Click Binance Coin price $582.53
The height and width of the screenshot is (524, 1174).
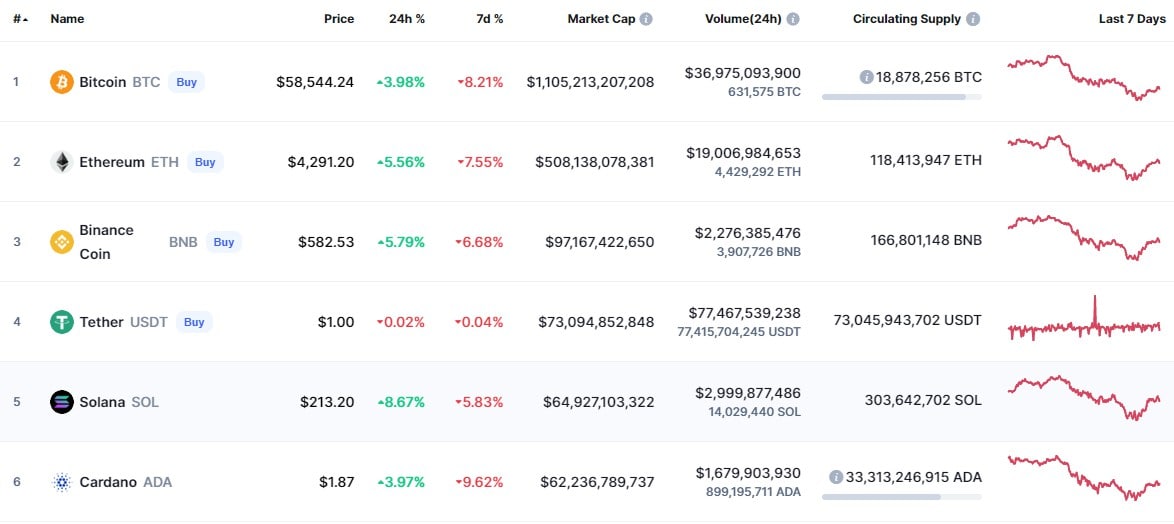(x=326, y=243)
